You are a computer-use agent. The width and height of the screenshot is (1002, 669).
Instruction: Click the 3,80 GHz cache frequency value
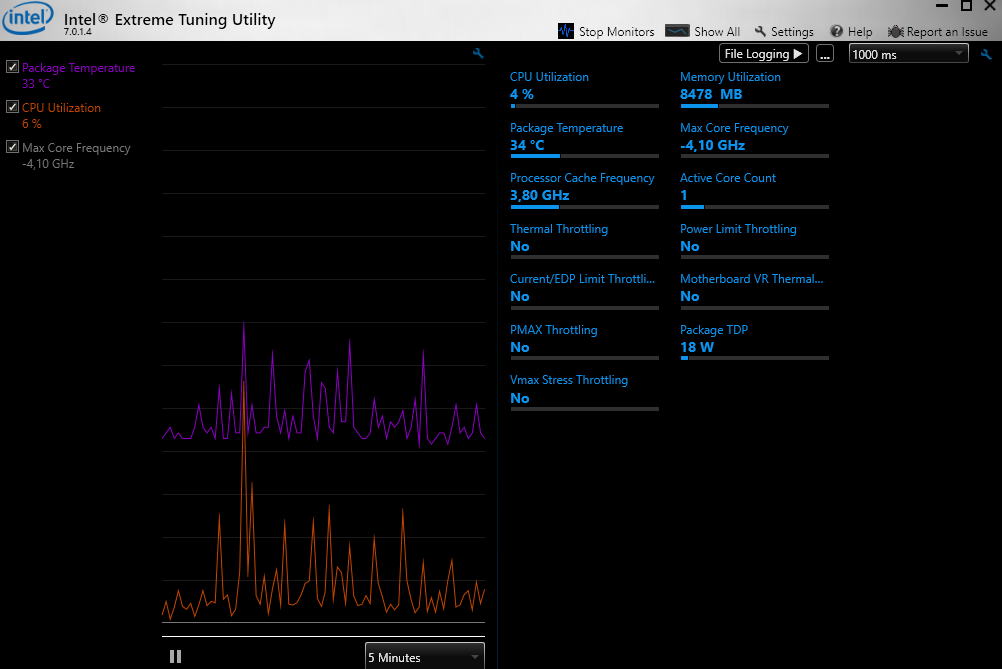coord(539,196)
